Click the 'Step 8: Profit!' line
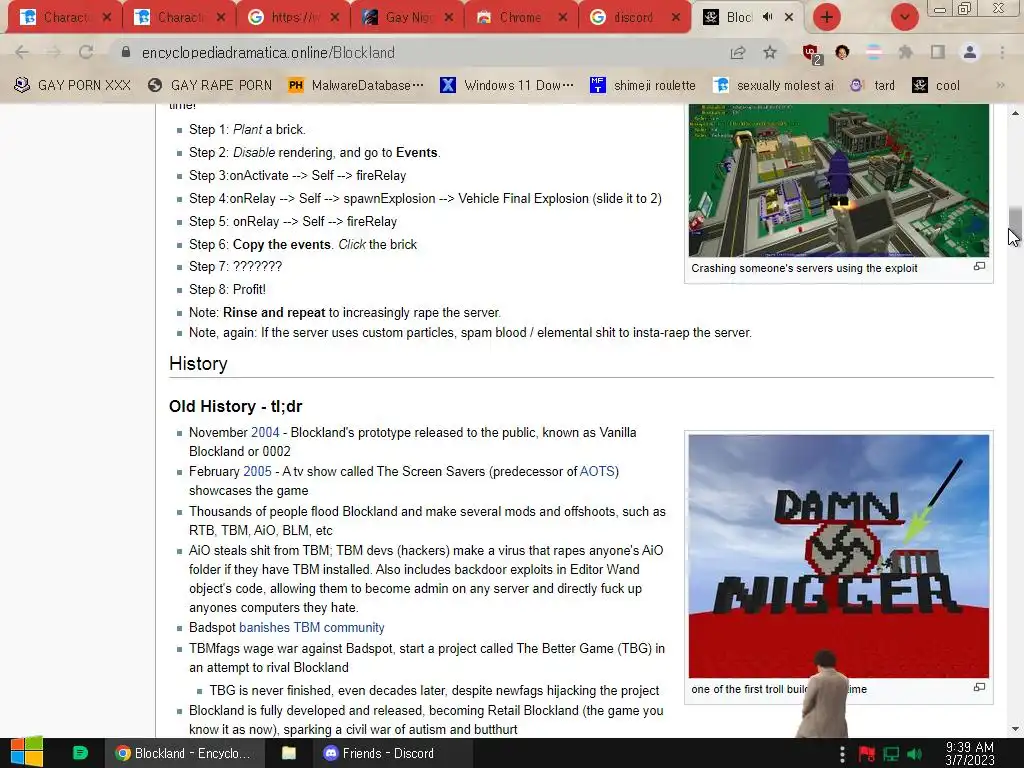Viewport: 1024px width, 768px height. point(227,289)
